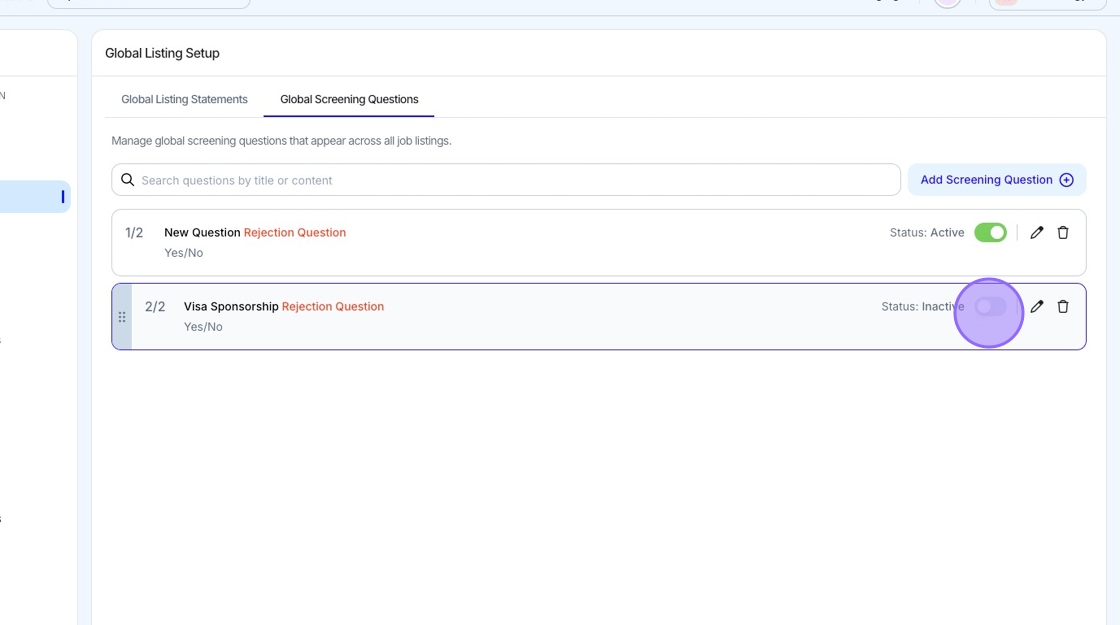Click Status: Active label
Viewport: 1120px width, 625px height.
click(926, 233)
